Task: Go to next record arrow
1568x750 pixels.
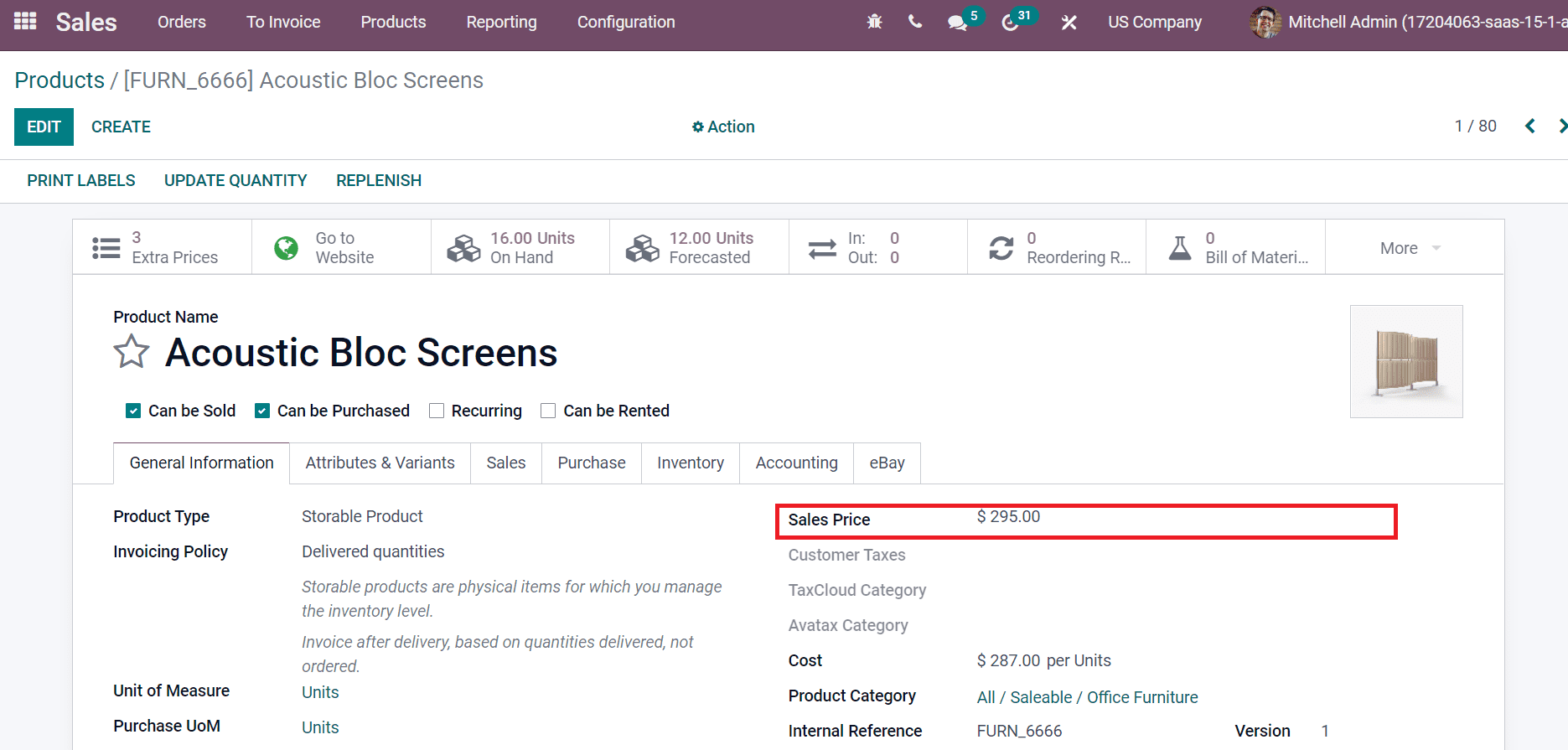Action: point(1560,127)
